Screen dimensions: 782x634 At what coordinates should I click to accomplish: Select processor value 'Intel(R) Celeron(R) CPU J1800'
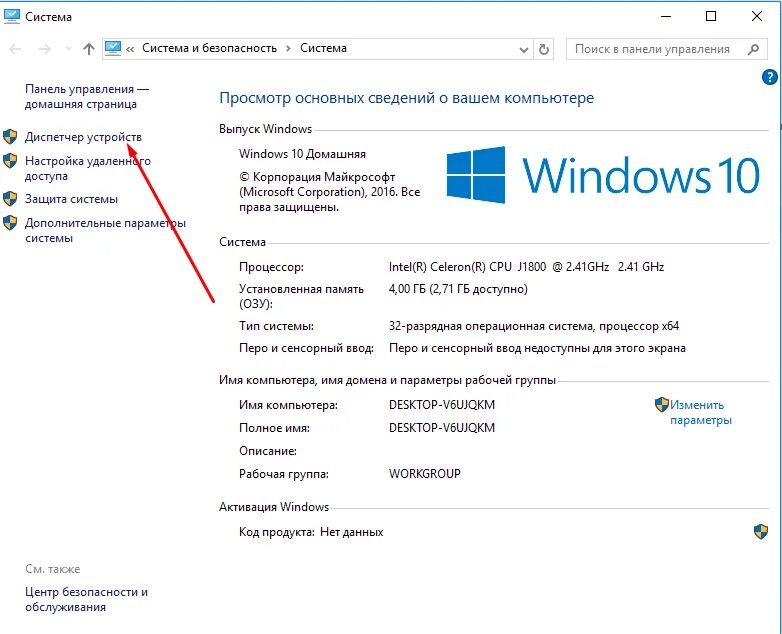pyautogui.click(x=467, y=267)
